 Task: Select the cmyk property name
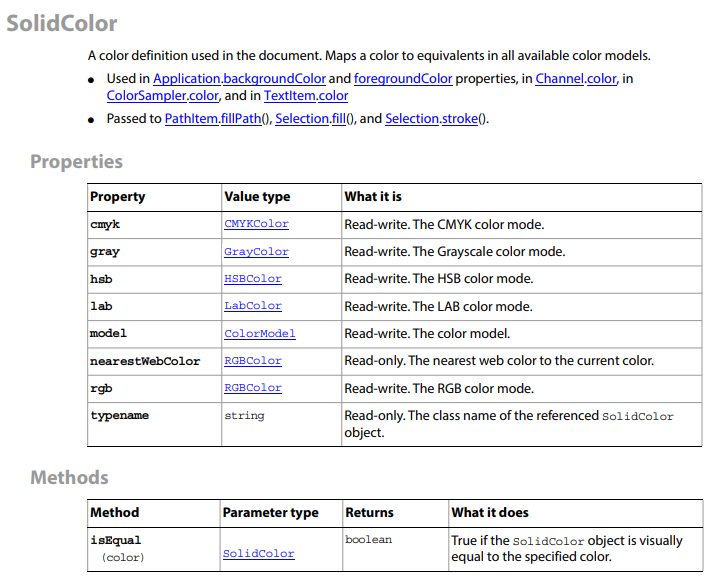pyautogui.click(x=105, y=224)
